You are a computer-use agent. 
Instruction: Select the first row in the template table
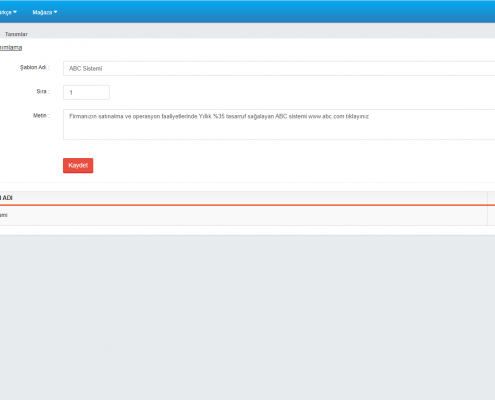[243, 215]
